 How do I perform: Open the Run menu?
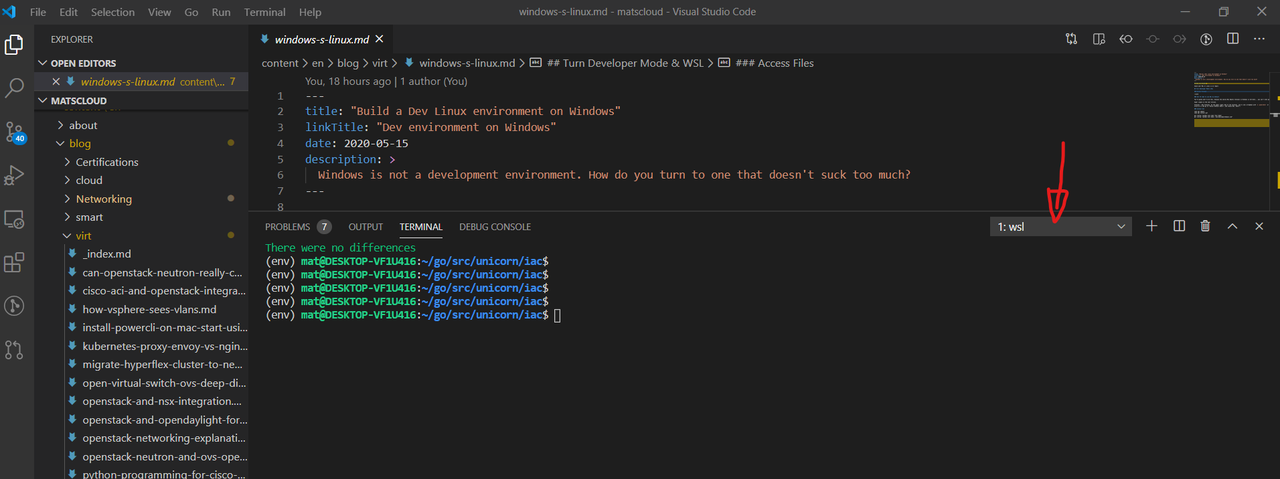[221, 12]
